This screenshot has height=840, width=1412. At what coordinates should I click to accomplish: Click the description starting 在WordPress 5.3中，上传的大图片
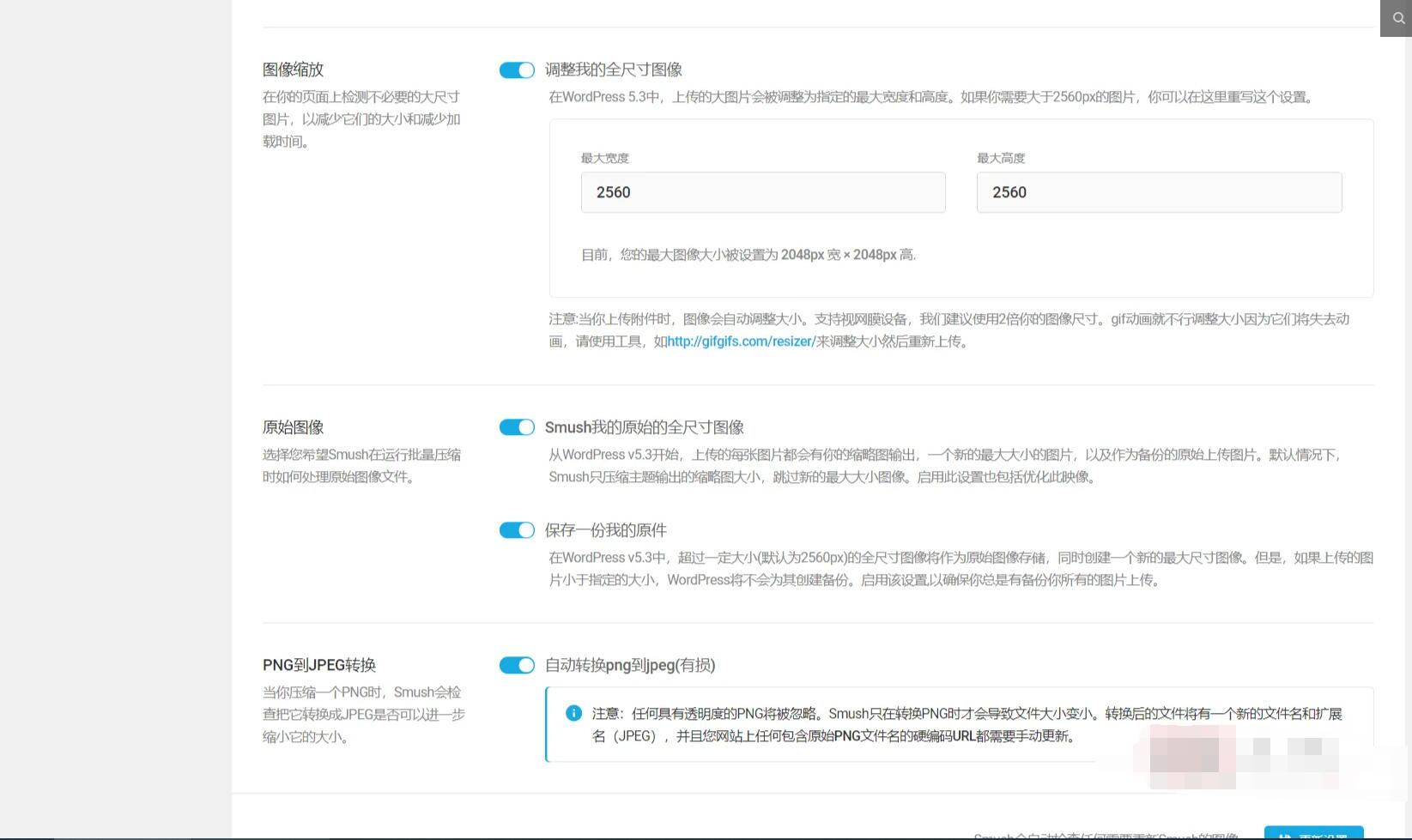[931, 97]
